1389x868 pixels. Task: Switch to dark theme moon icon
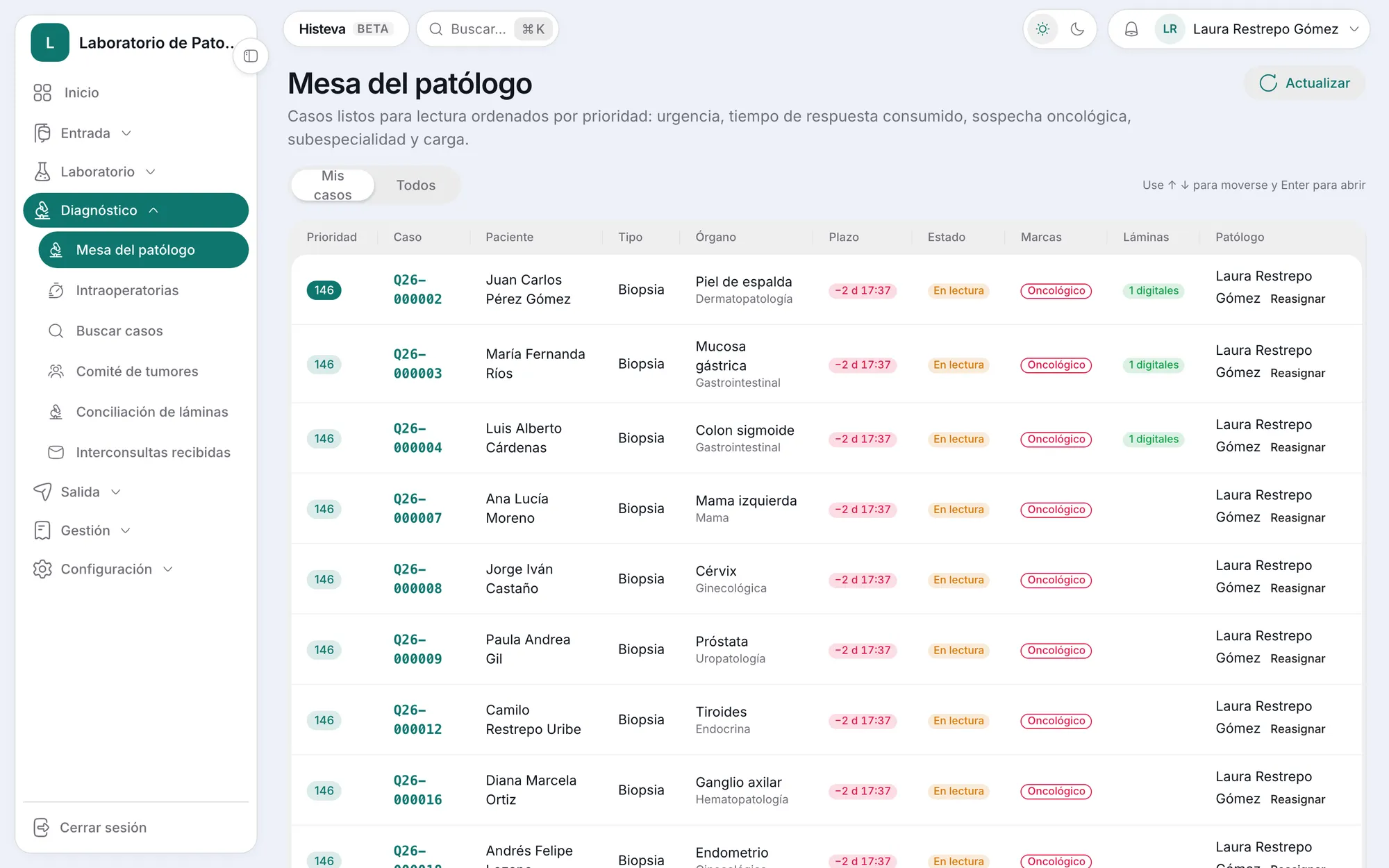coord(1077,29)
